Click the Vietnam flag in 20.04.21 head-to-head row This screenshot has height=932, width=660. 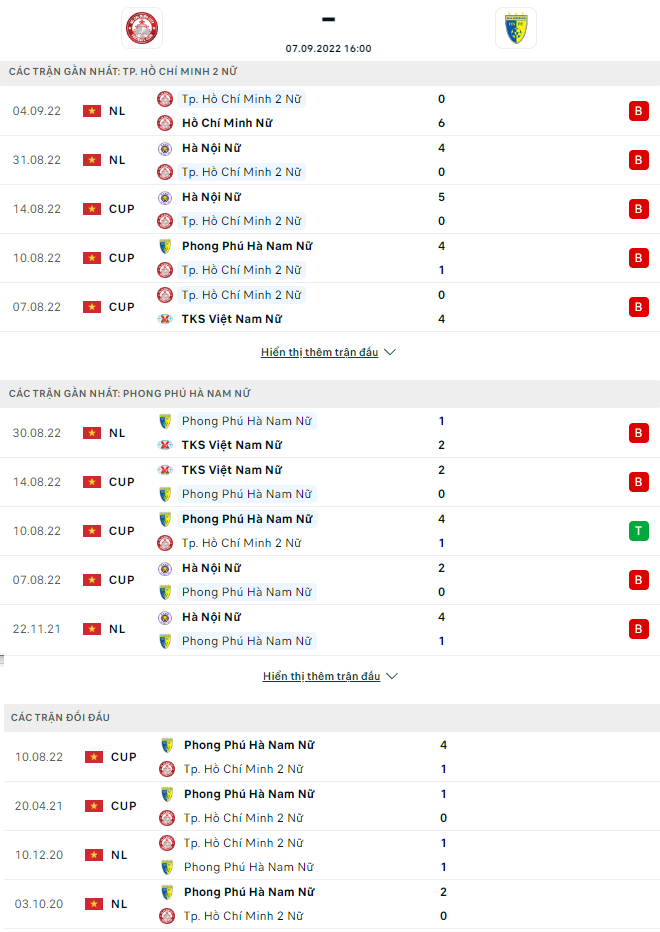94,806
